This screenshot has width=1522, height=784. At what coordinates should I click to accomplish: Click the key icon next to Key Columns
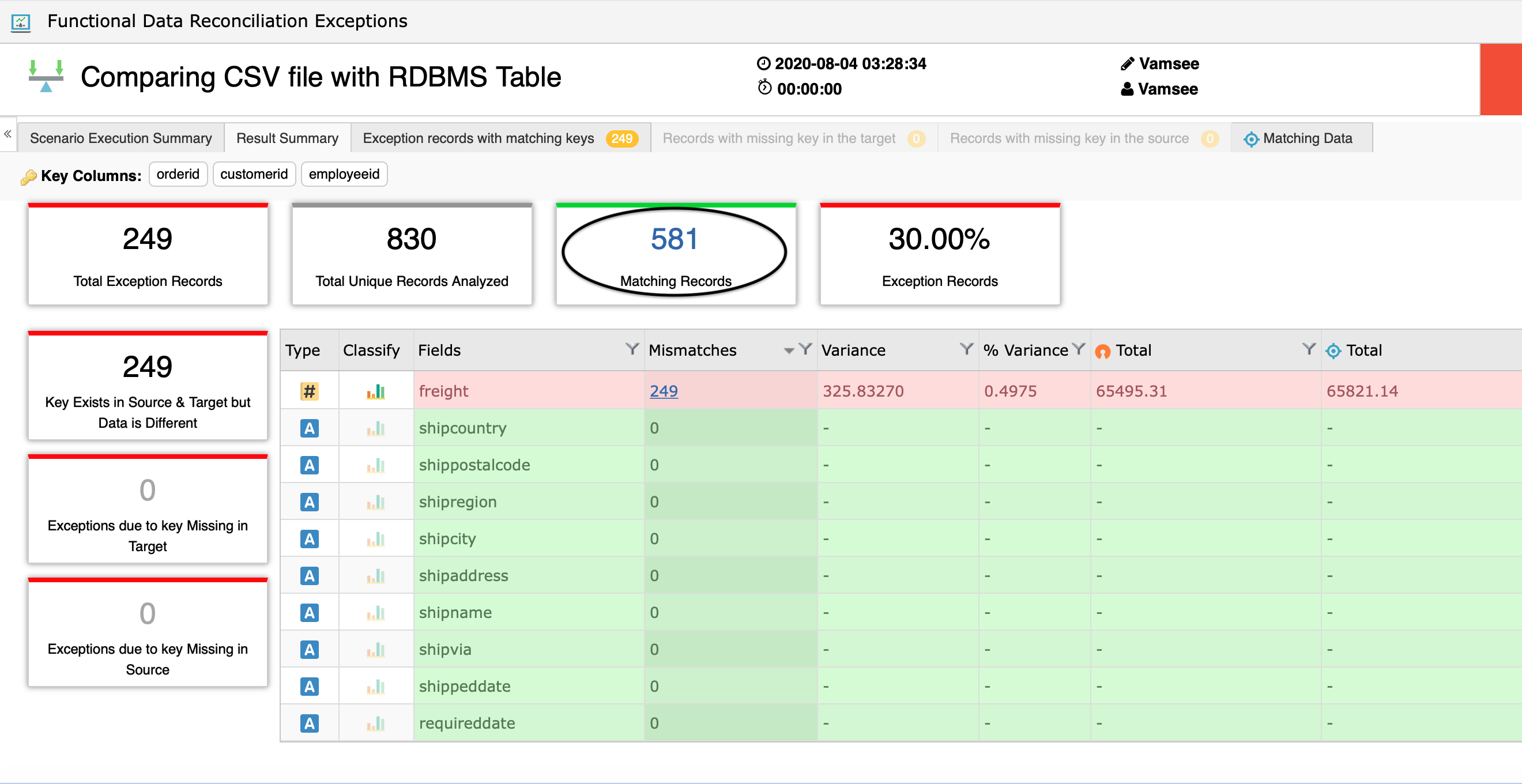tap(29, 175)
